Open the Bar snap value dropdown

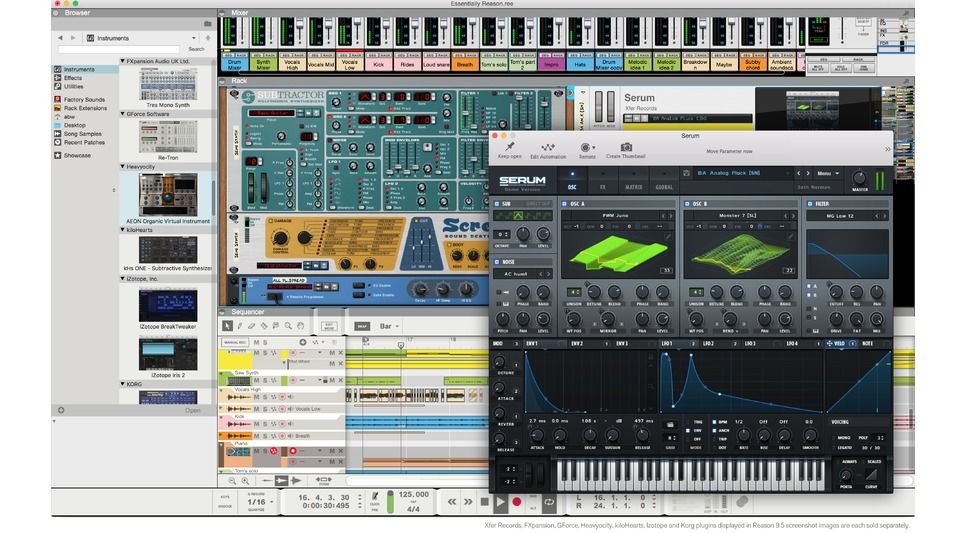coord(389,326)
